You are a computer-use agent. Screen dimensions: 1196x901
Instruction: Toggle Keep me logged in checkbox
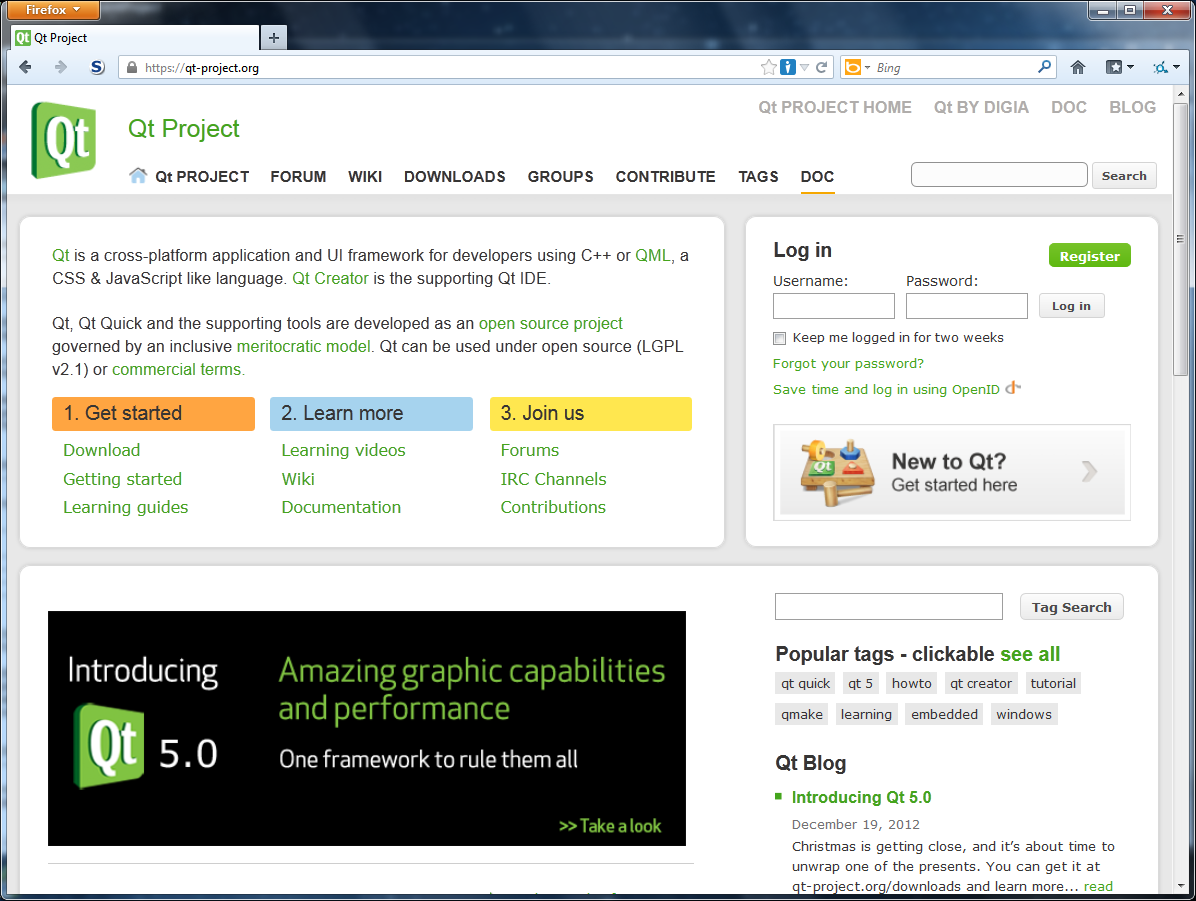(780, 338)
